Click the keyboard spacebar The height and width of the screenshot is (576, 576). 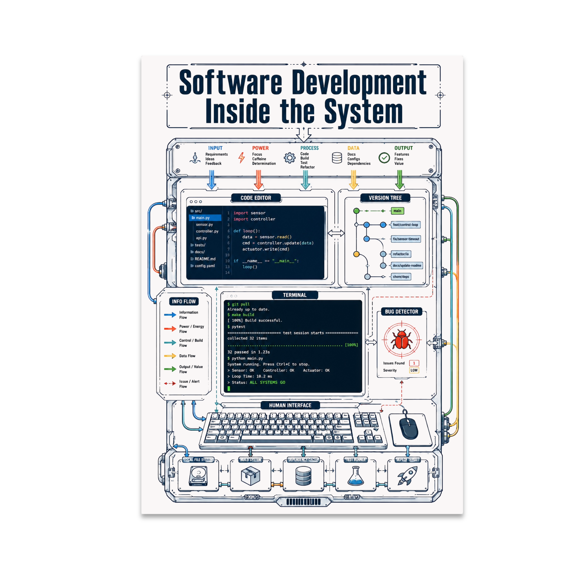(x=277, y=439)
